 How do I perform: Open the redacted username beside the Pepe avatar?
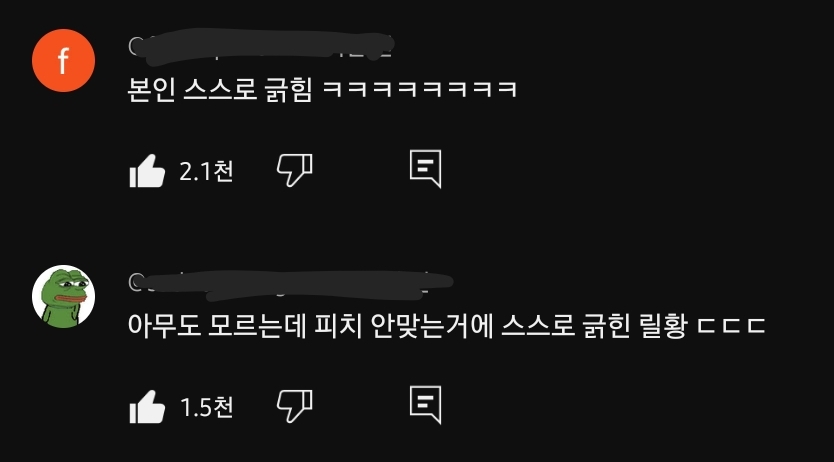[290, 283]
